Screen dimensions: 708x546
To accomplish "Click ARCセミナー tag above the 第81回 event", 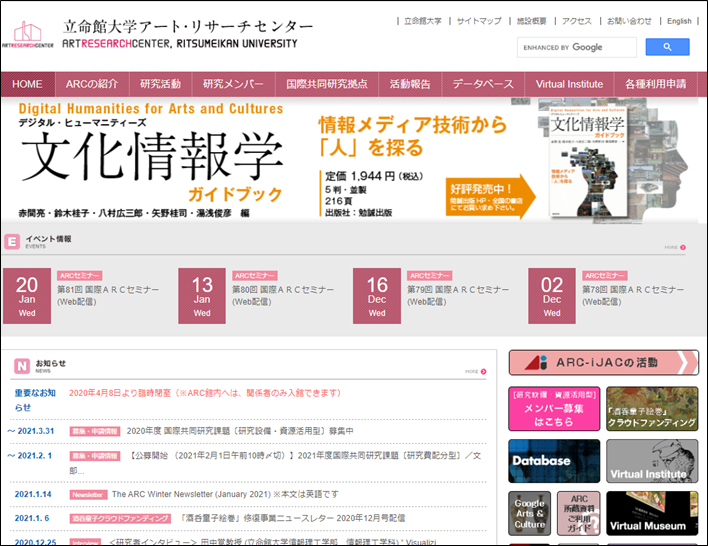I will click(79, 275).
